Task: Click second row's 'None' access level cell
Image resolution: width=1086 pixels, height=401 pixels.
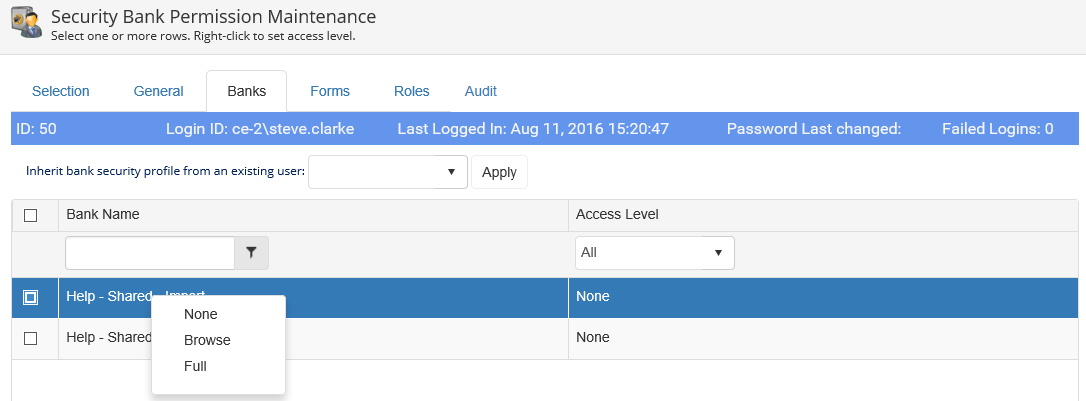Action: 593,338
